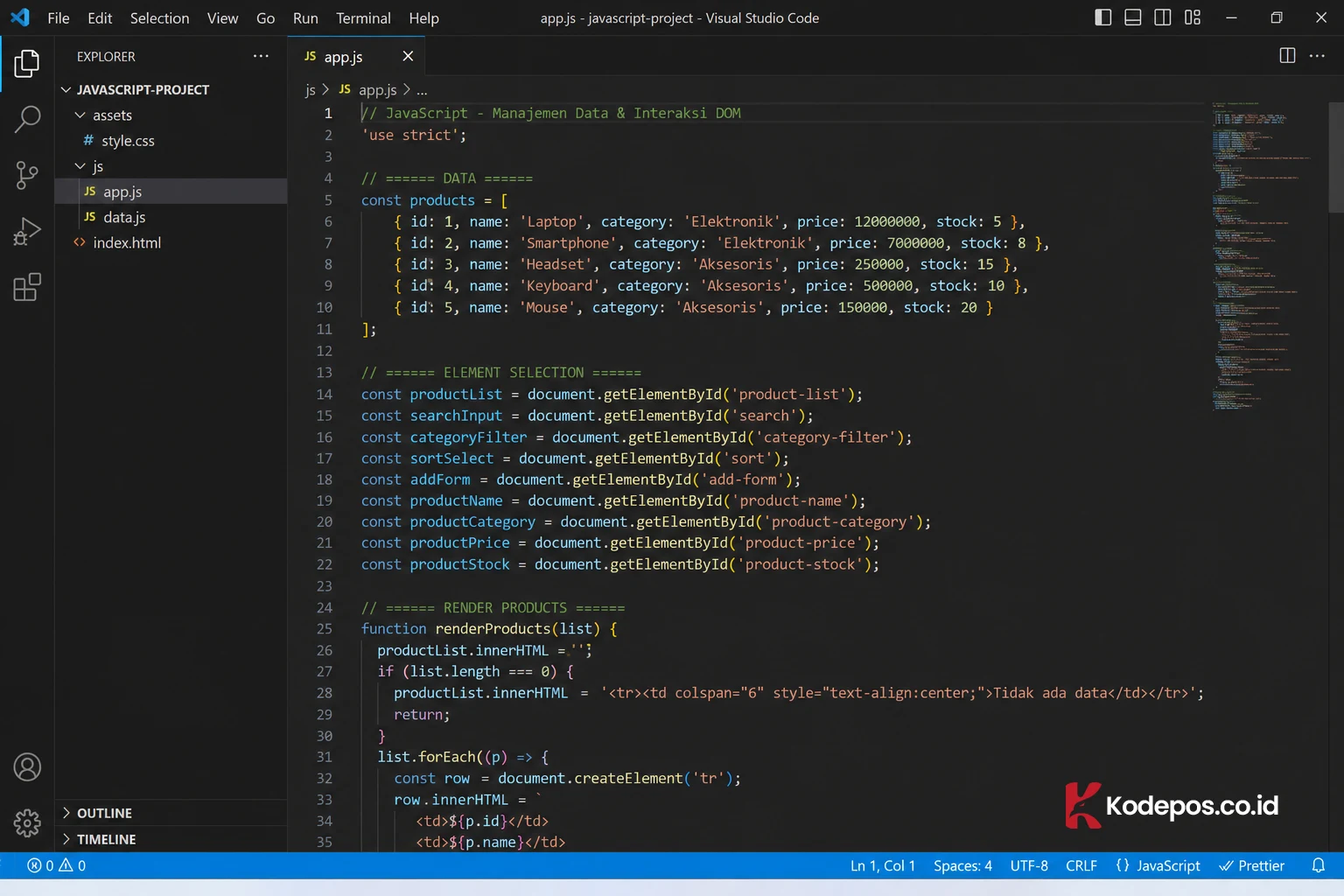Viewport: 1344px width, 896px height.
Task: Click the EXPLORER panel title
Action: coord(106,56)
